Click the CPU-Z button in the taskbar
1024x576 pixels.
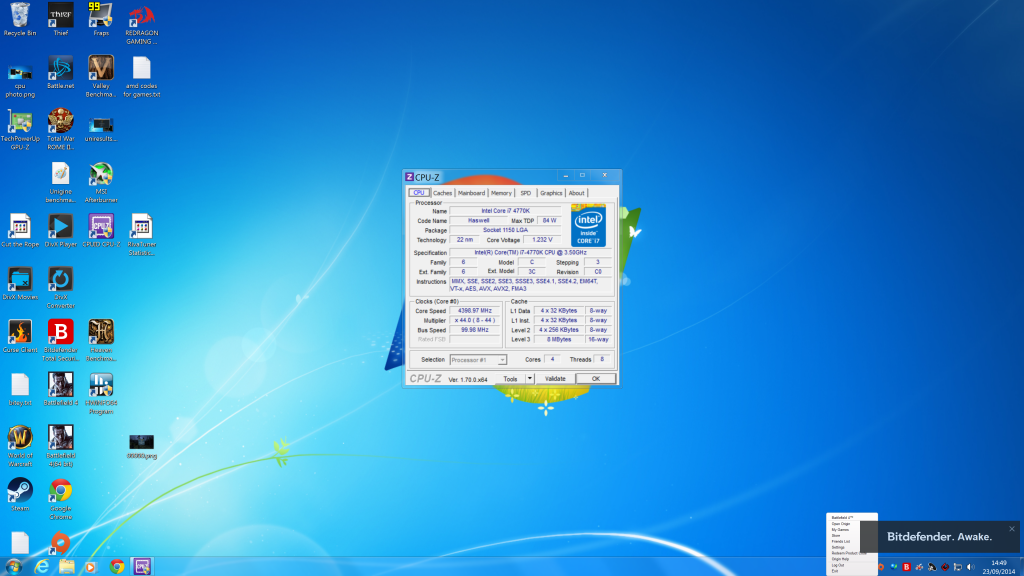pos(142,566)
